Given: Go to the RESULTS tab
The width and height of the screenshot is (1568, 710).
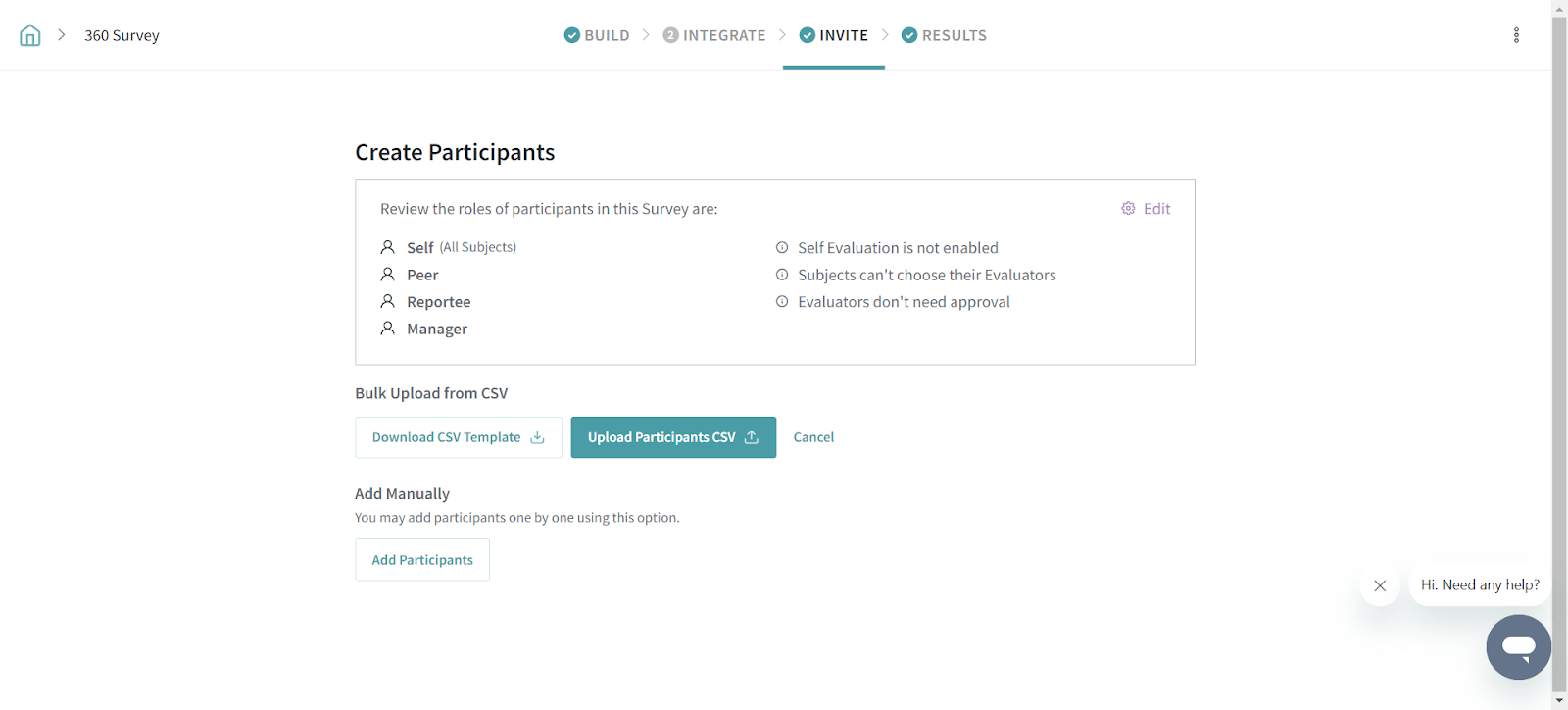Looking at the screenshot, I should point(954,35).
